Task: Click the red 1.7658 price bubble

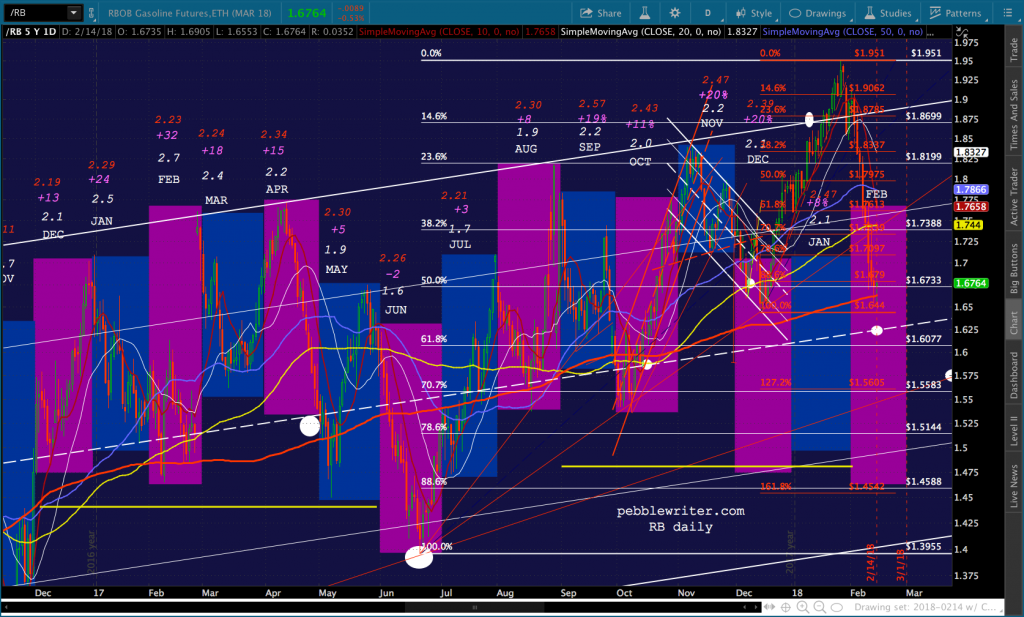Action: click(971, 206)
